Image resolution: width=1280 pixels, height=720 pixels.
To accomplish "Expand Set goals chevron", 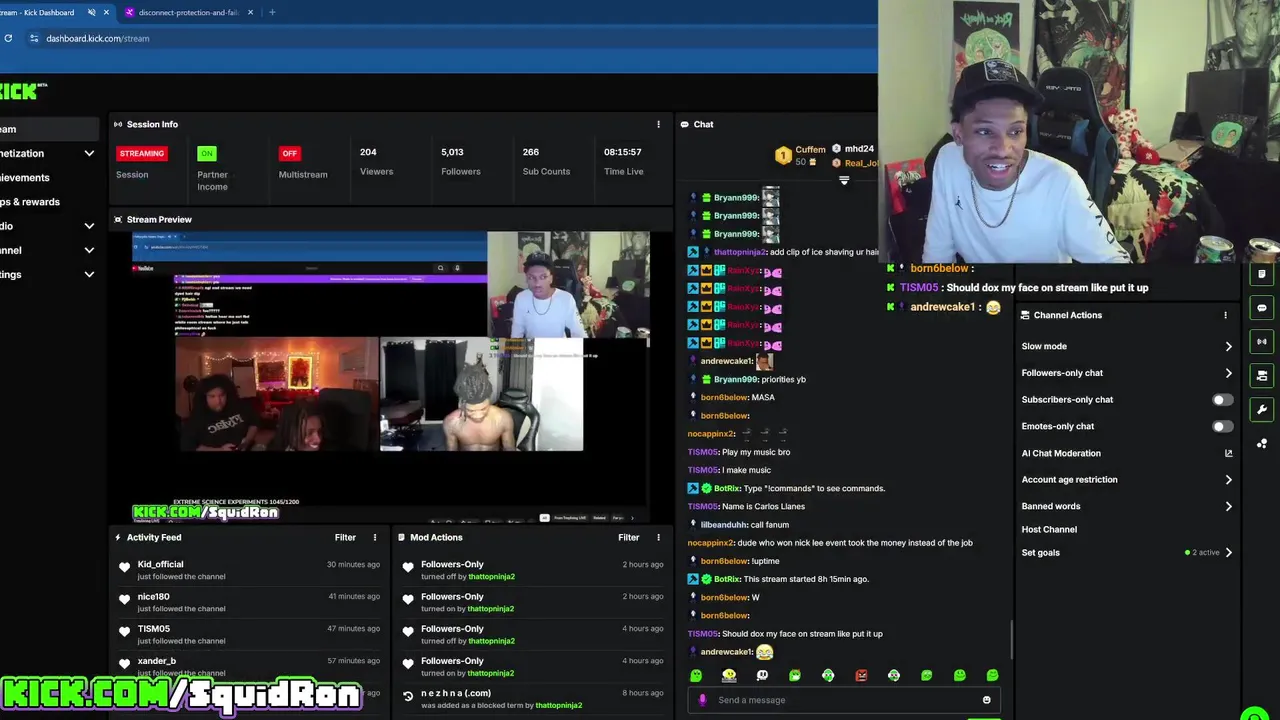I will [1228, 552].
